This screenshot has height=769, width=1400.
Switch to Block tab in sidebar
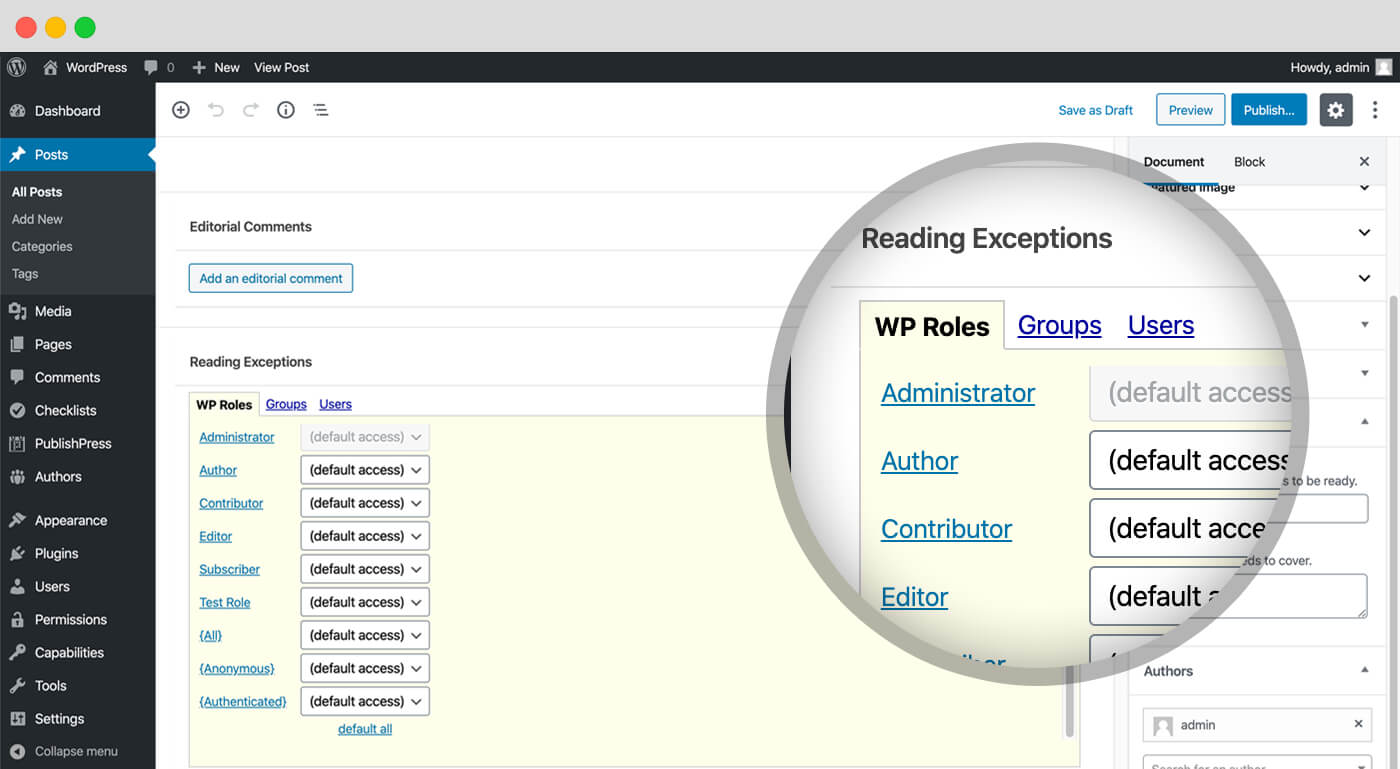click(1249, 162)
